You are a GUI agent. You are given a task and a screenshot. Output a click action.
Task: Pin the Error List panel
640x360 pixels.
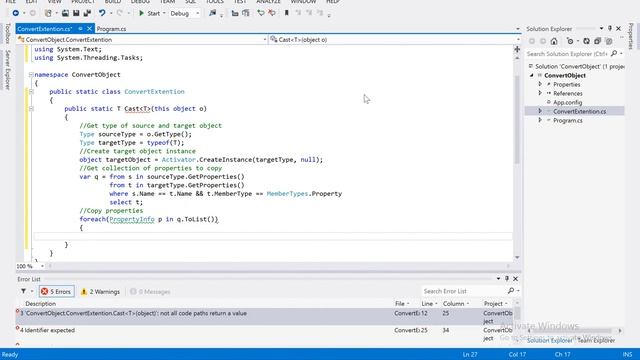click(x=507, y=278)
